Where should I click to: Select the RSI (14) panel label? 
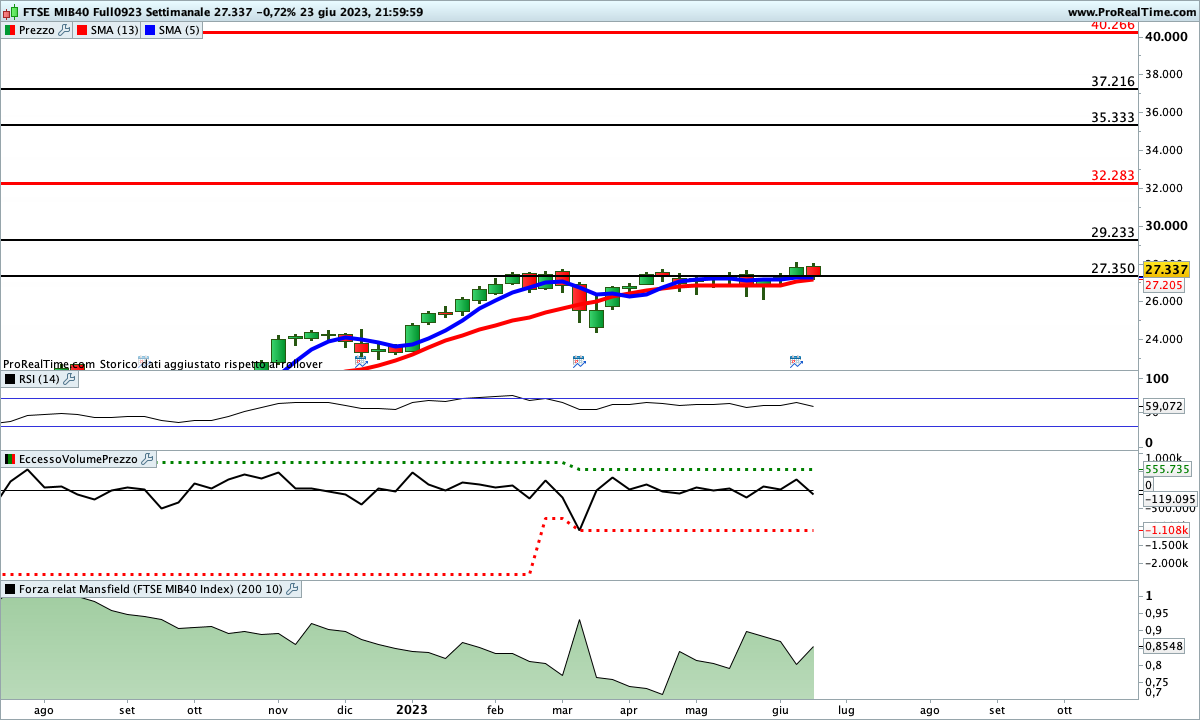(x=40, y=379)
